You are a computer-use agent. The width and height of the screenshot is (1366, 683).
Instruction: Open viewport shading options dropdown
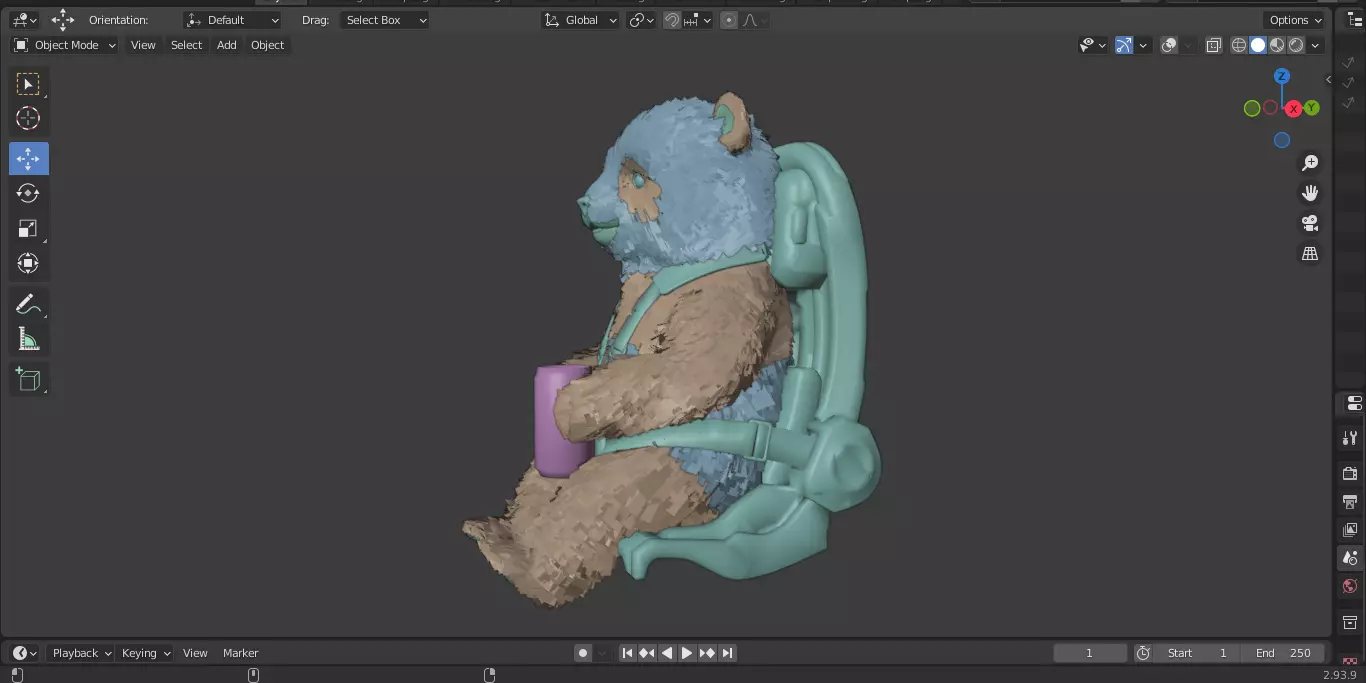(1316, 45)
